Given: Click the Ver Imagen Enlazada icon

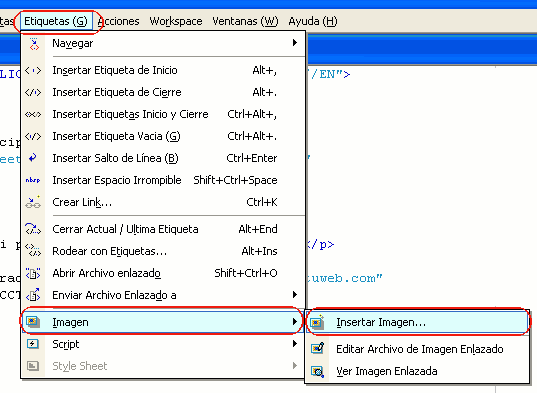Looking at the screenshot, I should [x=317, y=371].
